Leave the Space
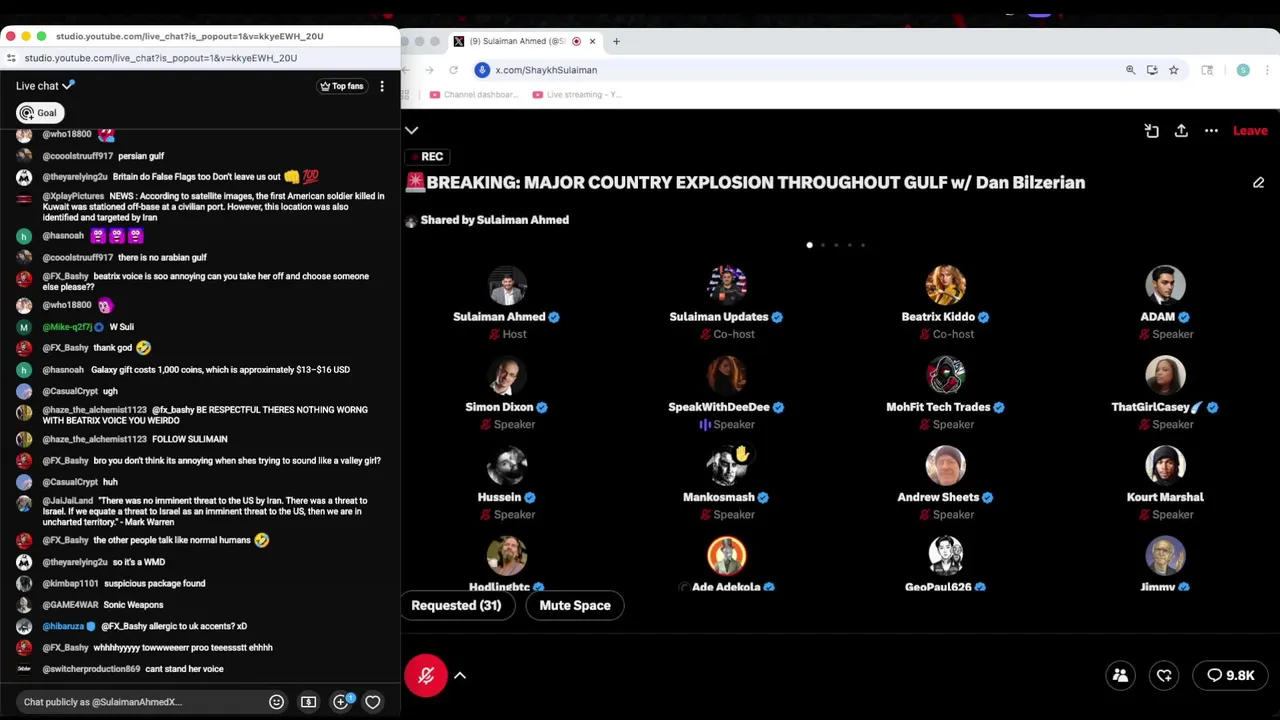The width and height of the screenshot is (1280, 720). (x=1250, y=131)
